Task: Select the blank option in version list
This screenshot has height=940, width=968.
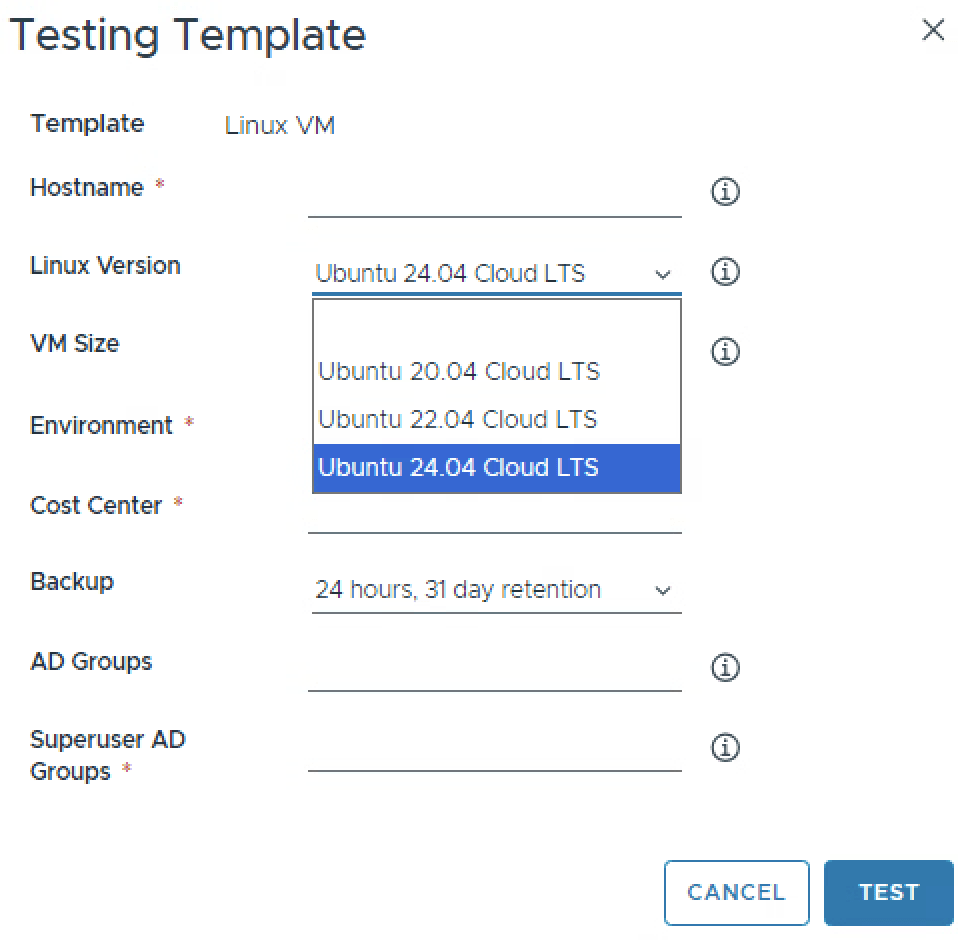Action: (496, 327)
